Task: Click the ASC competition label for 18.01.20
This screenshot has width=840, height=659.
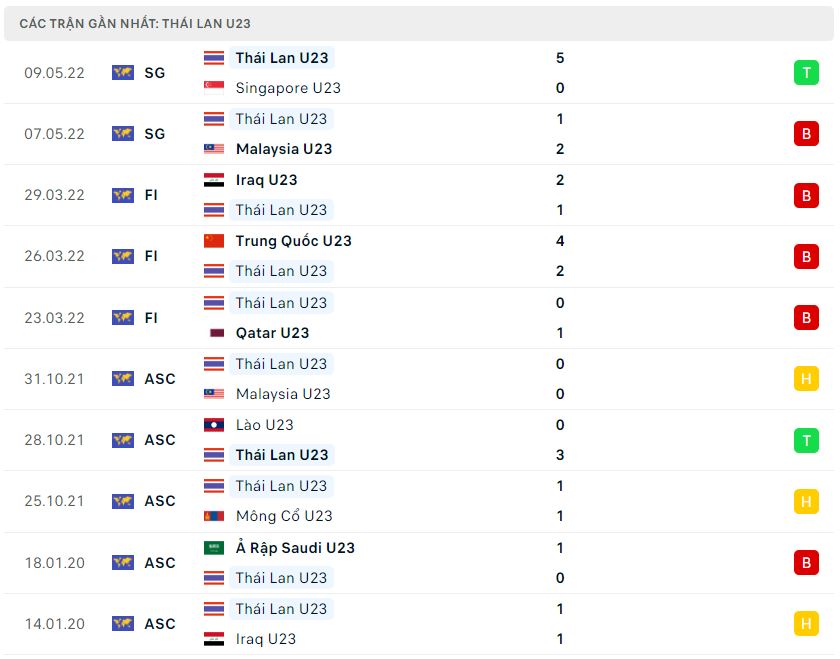Action: [160, 563]
